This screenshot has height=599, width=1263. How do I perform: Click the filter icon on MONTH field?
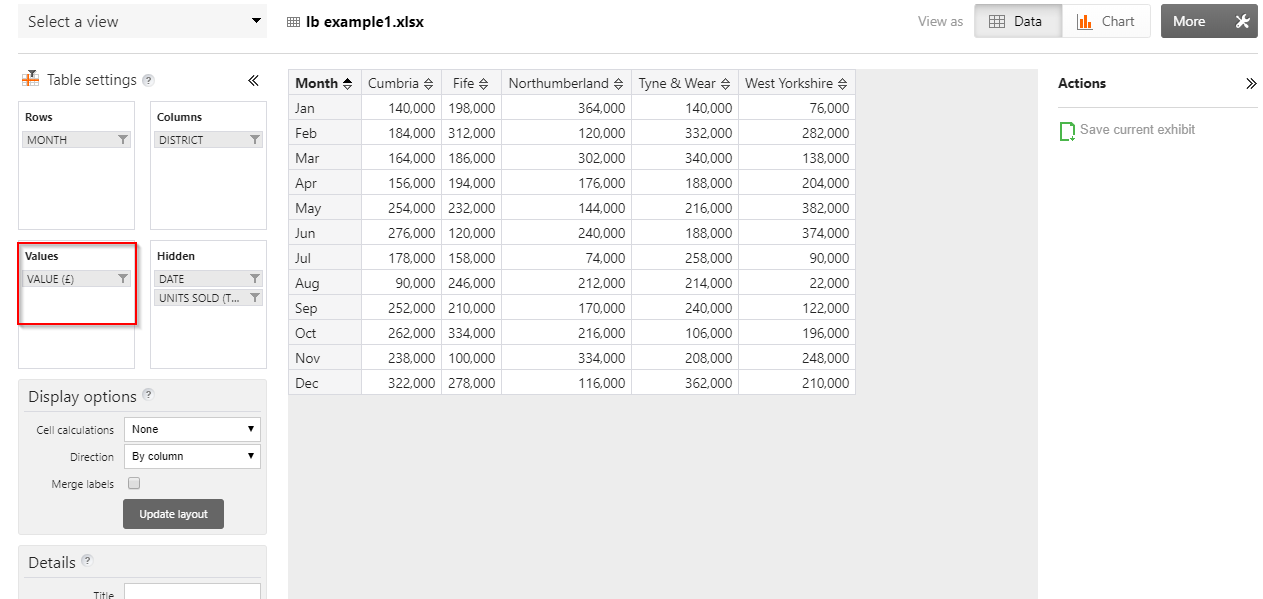point(123,140)
